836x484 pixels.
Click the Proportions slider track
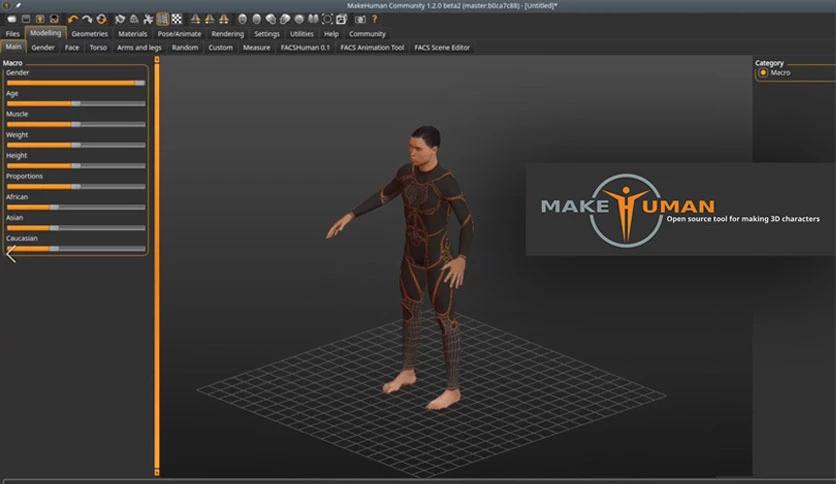76,187
